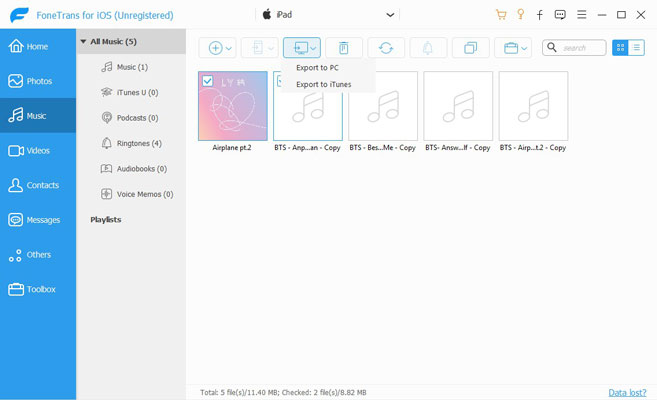Viewport: 657px width, 400px height.
Task: Click the duplicate files icon
Action: [x=470, y=48]
